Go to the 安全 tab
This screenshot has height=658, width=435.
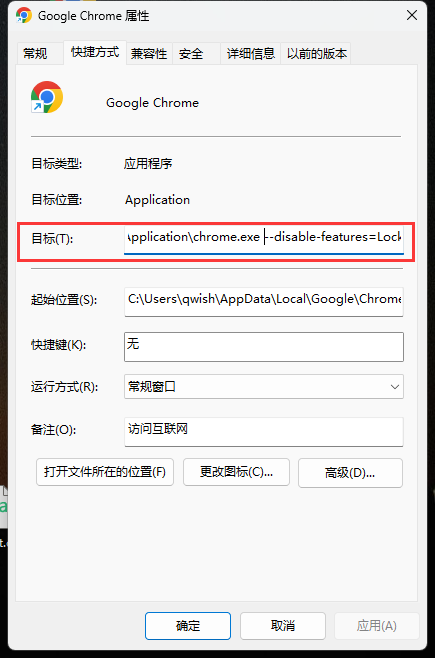point(191,54)
